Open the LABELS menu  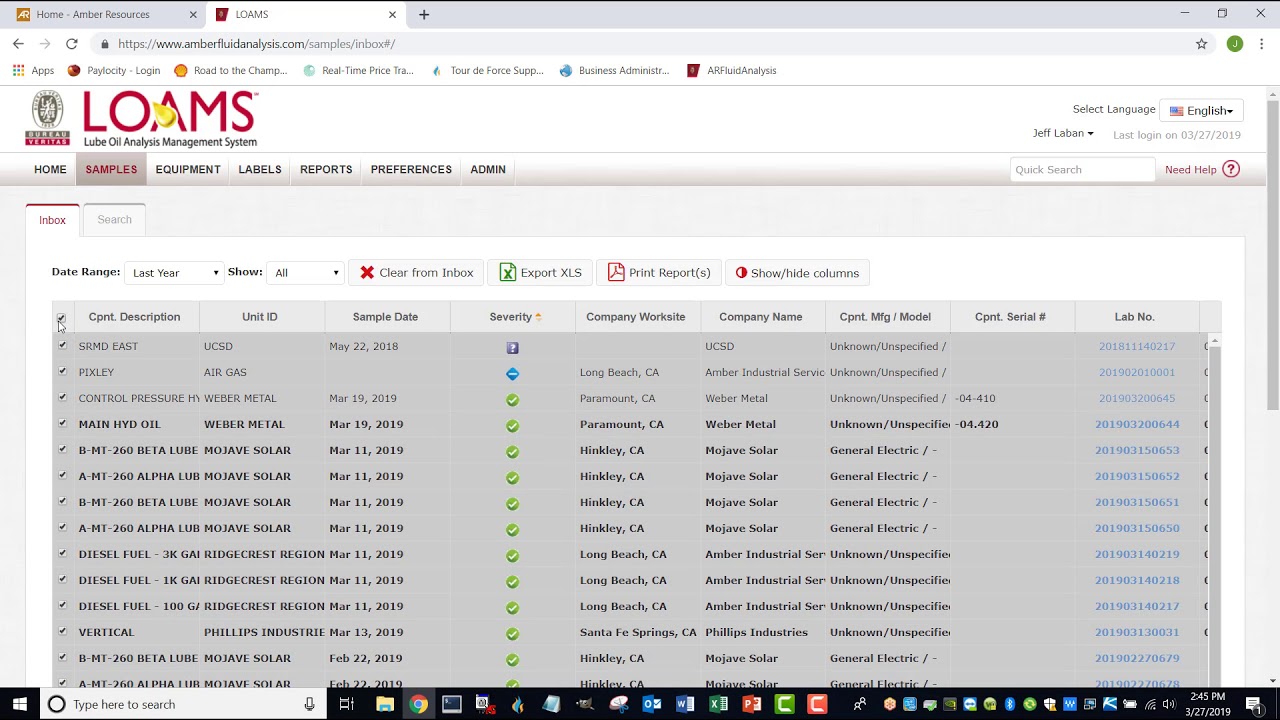pos(260,170)
